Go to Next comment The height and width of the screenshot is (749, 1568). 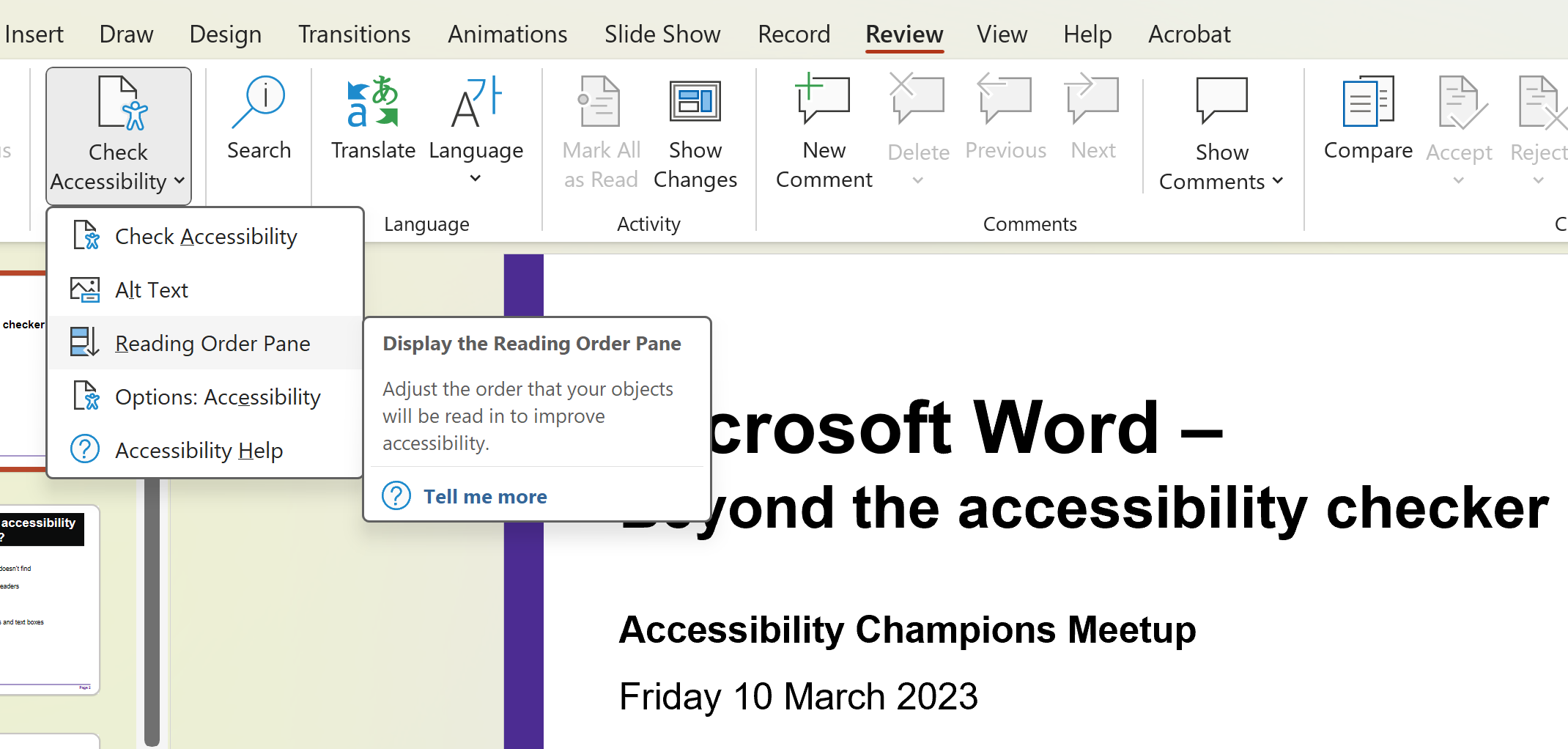point(1093,117)
